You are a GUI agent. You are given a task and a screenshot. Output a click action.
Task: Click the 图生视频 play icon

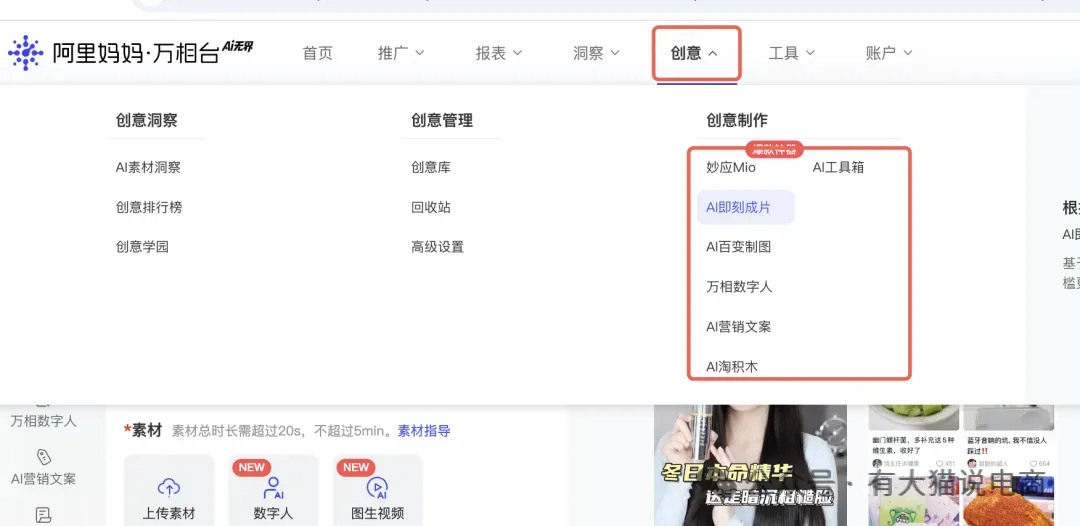(377, 487)
